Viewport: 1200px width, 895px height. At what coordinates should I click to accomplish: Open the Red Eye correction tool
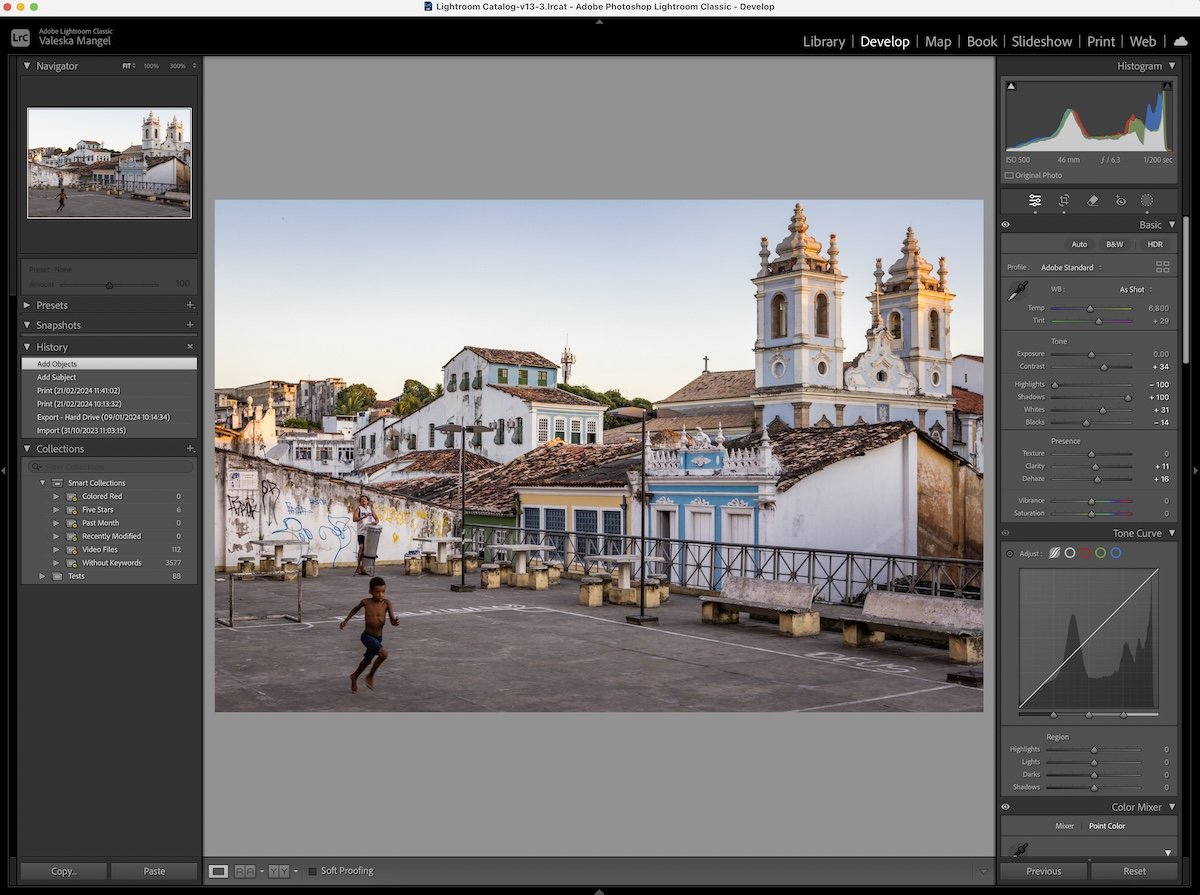point(1120,200)
